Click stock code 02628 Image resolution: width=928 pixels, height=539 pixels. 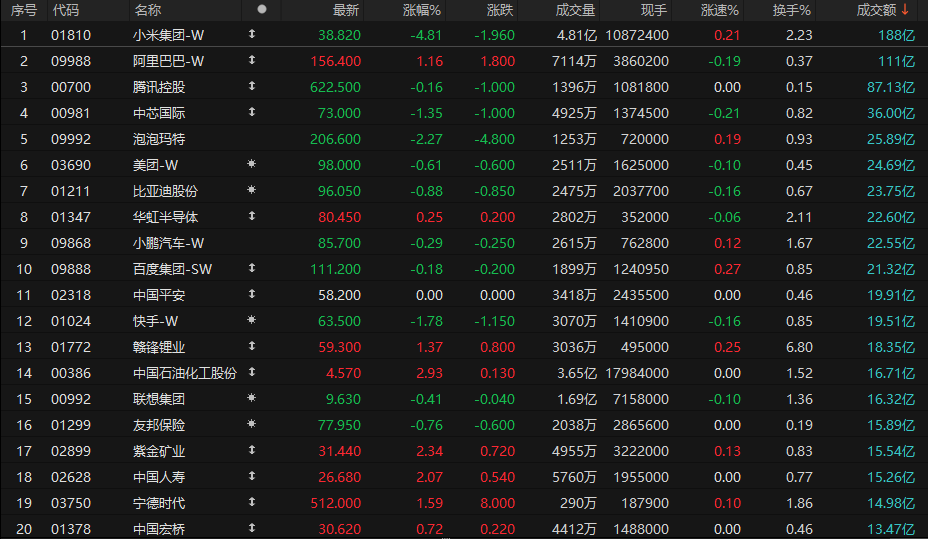[x=71, y=477]
